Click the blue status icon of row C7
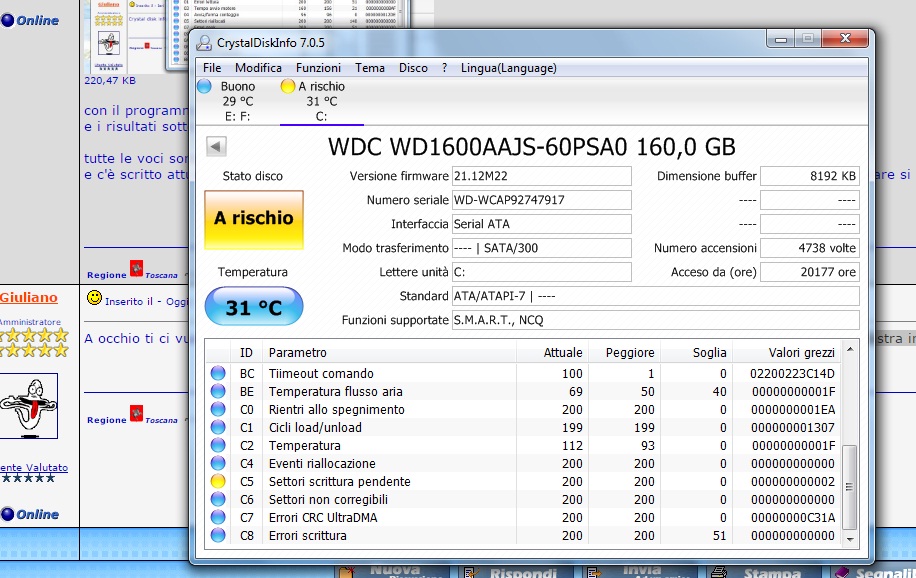 click(218, 517)
